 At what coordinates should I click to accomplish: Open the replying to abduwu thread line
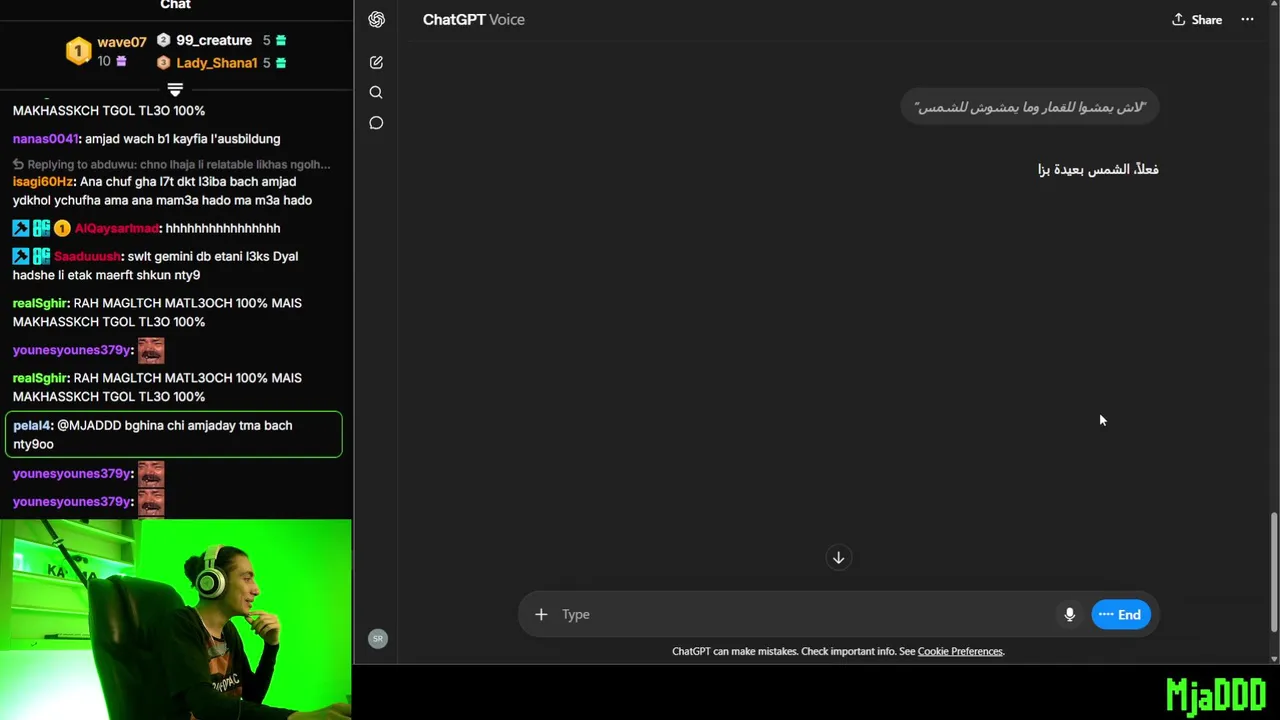tap(171, 164)
